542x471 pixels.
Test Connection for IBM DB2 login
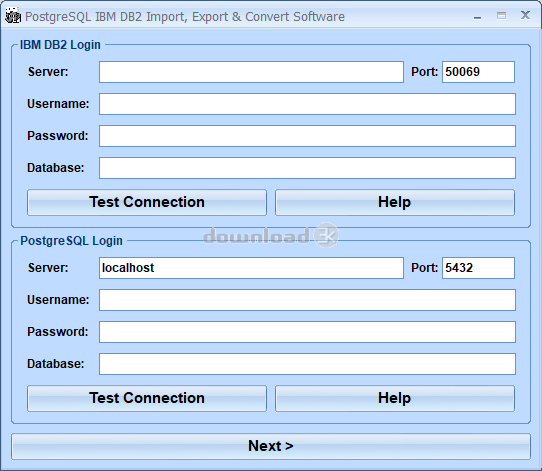pyautogui.click(x=147, y=202)
